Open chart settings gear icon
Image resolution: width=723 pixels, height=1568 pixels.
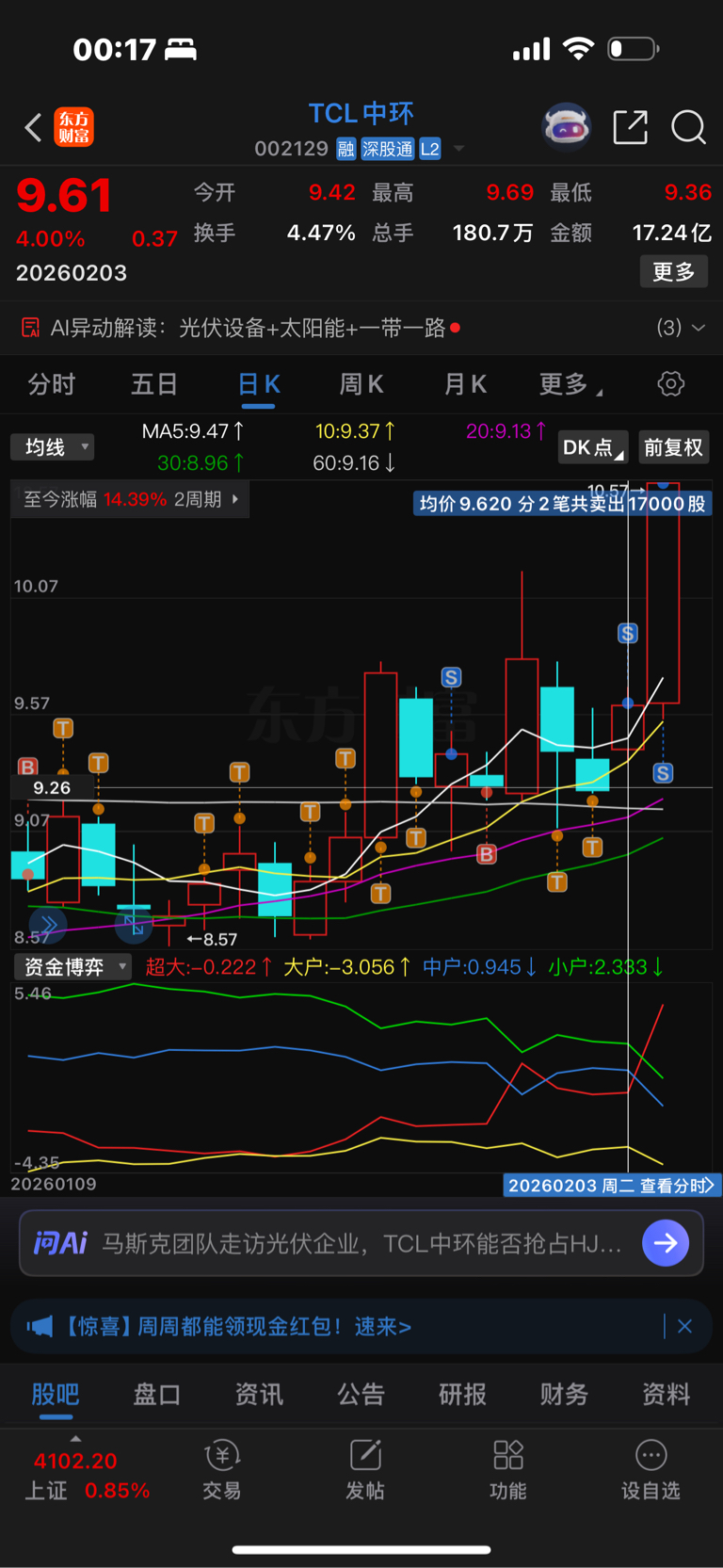pyautogui.click(x=670, y=384)
